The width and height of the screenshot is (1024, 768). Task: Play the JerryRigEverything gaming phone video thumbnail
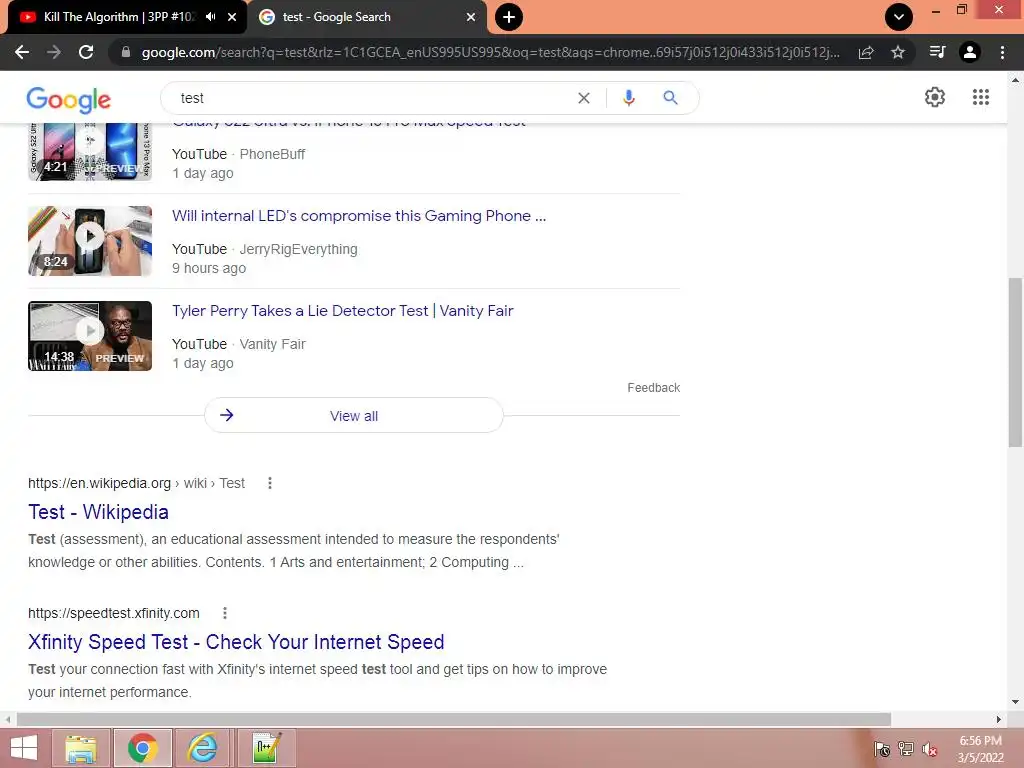(90, 241)
